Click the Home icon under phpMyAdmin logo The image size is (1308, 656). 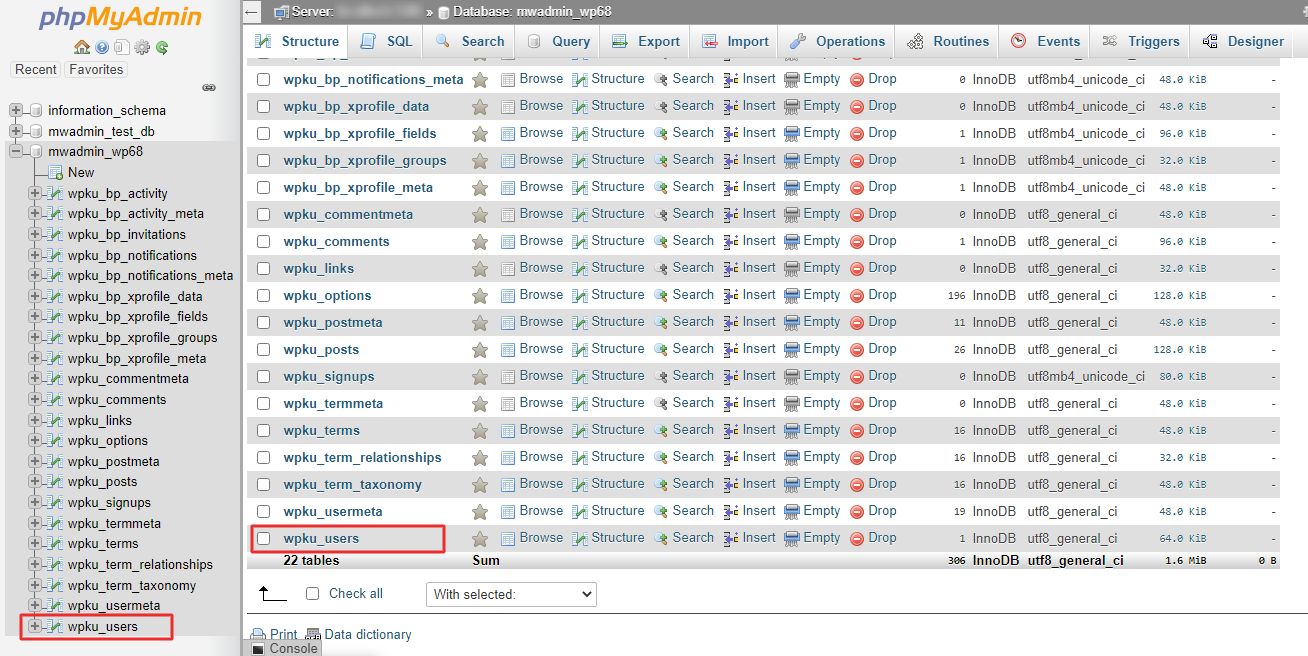tap(82, 47)
